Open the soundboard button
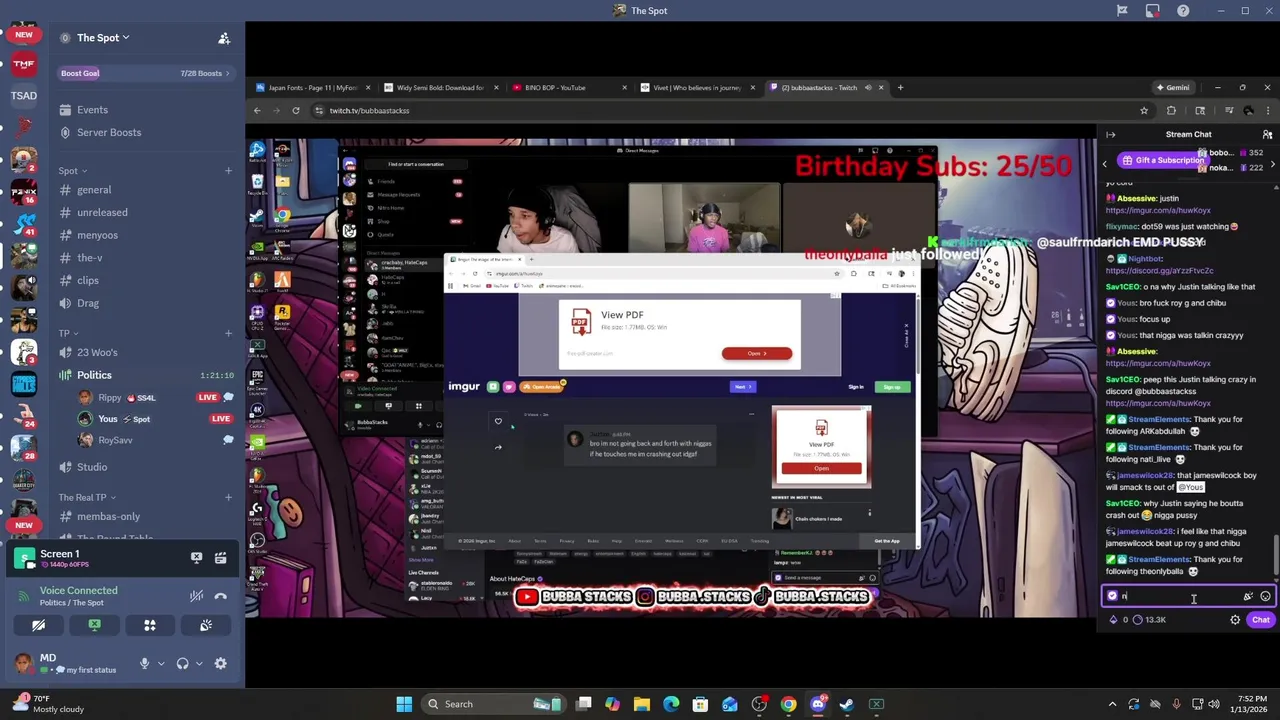Image resolution: width=1280 pixels, height=720 pixels. tap(206, 625)
